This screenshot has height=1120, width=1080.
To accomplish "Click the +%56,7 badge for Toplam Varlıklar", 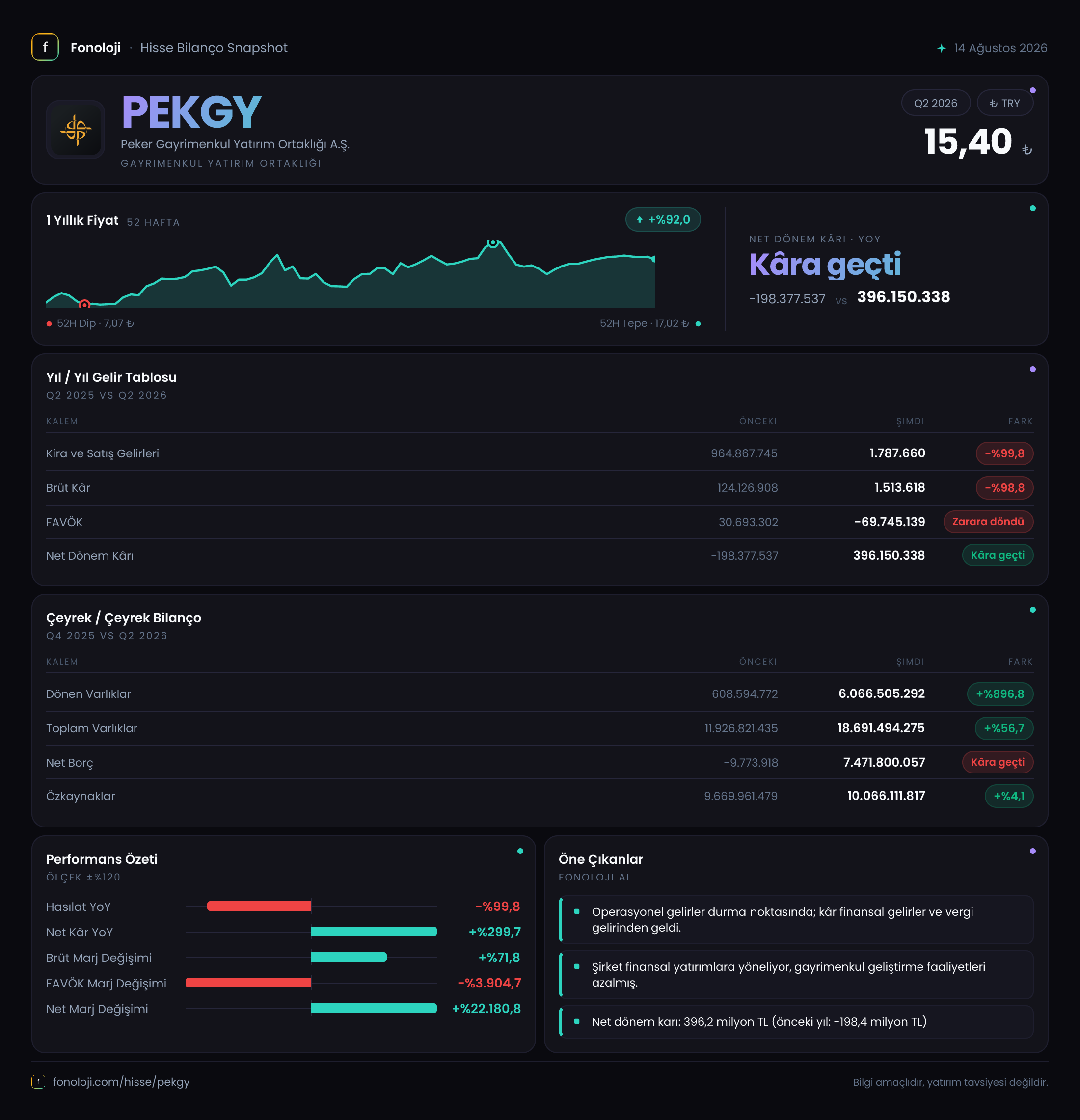I will pyautogui.click(x=1004, y=728).
